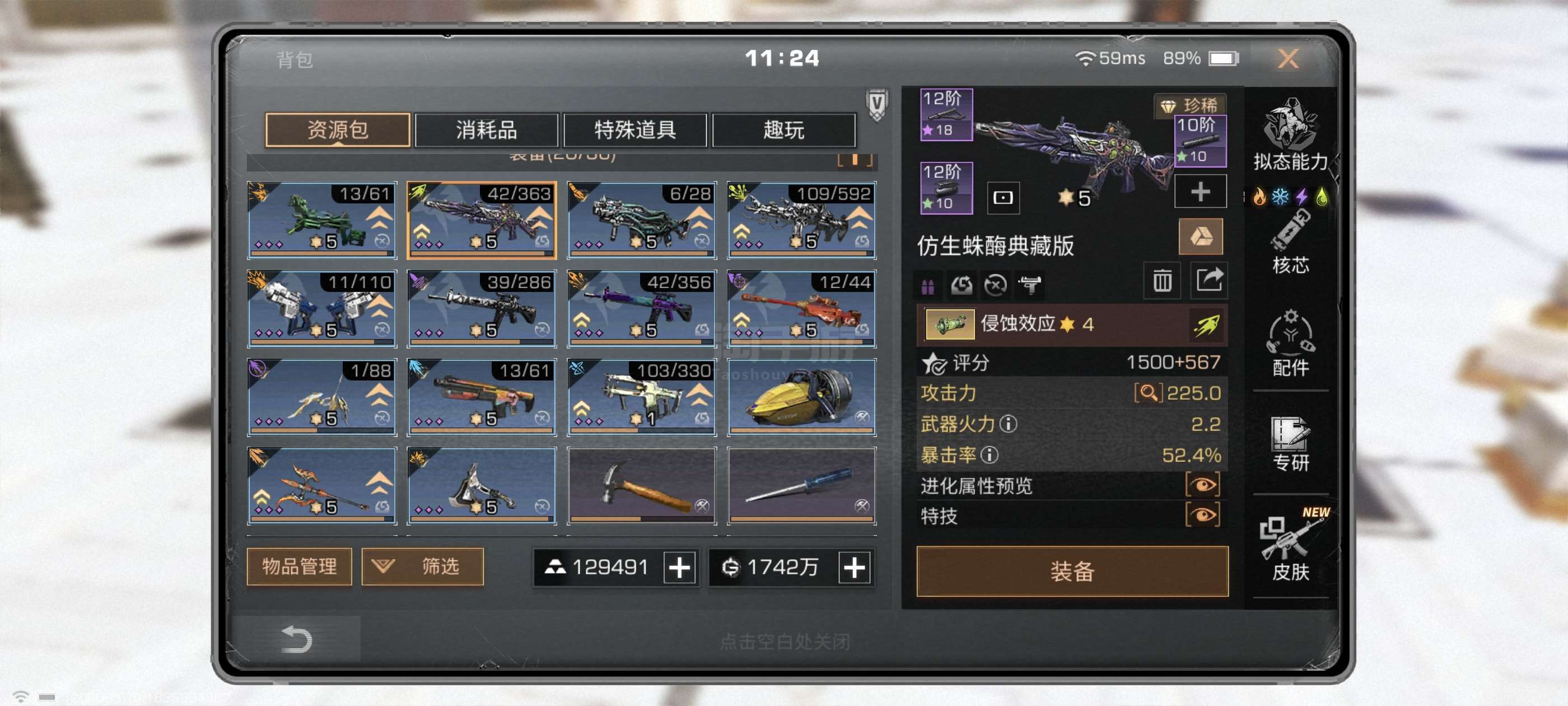This screenshot has height=706, width=1568.
Task: Click the 装备 equip button
Action: (x=1072, y=571)
